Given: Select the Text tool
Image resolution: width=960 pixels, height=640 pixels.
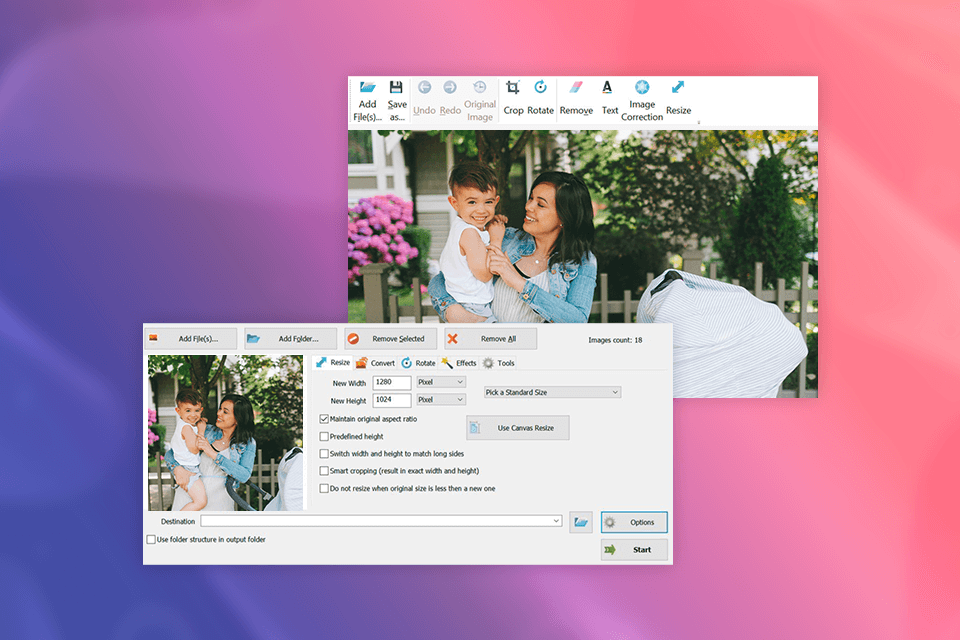Looking at the screenshot, I should [609, 98].
